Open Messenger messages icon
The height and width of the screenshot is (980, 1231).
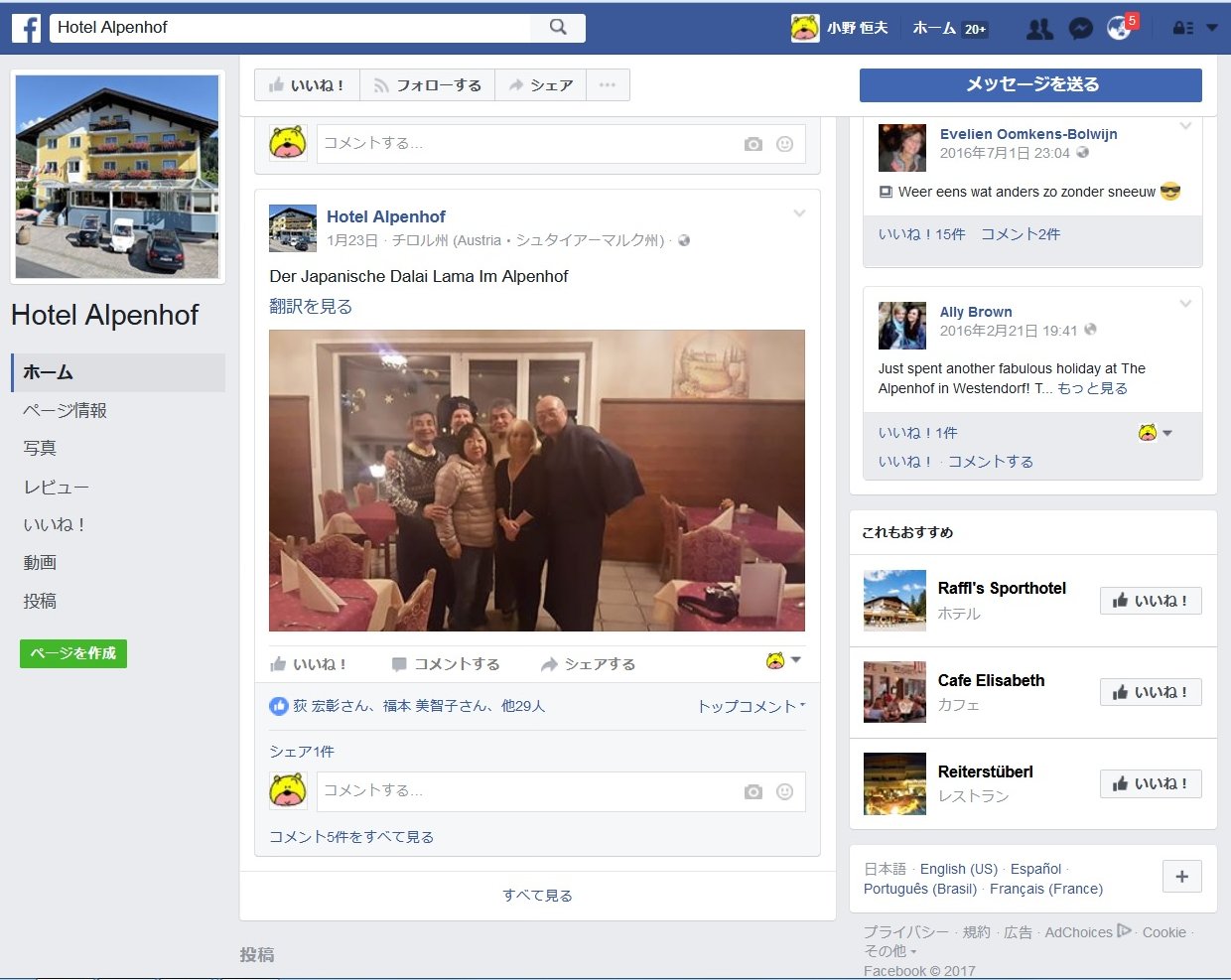click(1080, 29)
